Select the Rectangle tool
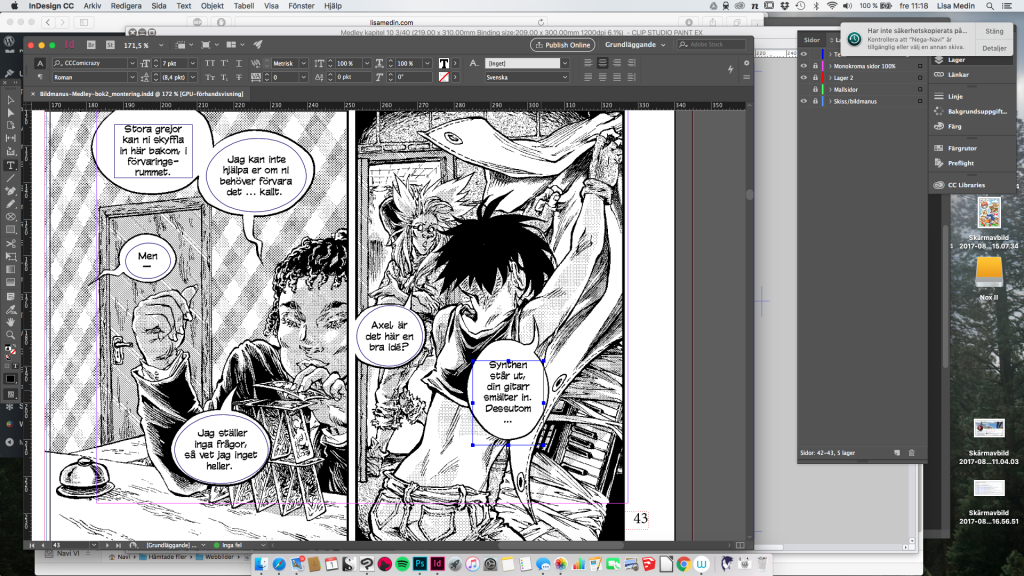This screenshot has height=576, width=1024. pos(11,230)
